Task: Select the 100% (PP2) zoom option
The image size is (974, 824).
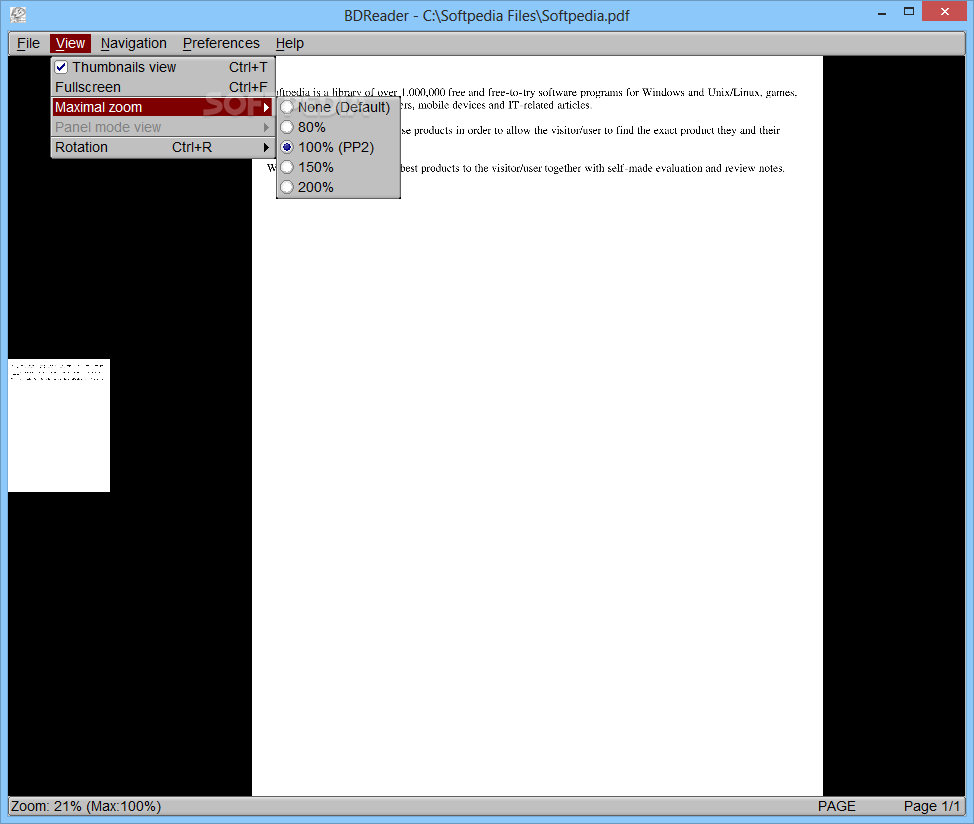Action: point(339,147)
